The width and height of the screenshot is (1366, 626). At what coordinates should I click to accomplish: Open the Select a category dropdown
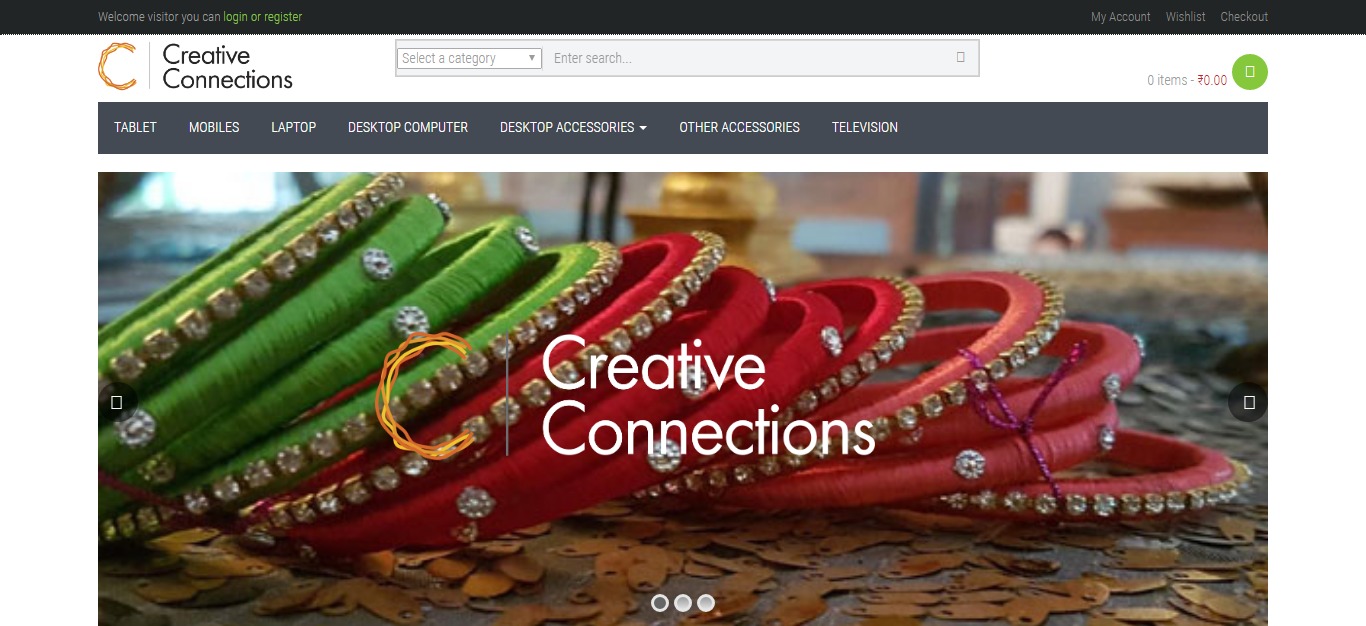470,58
